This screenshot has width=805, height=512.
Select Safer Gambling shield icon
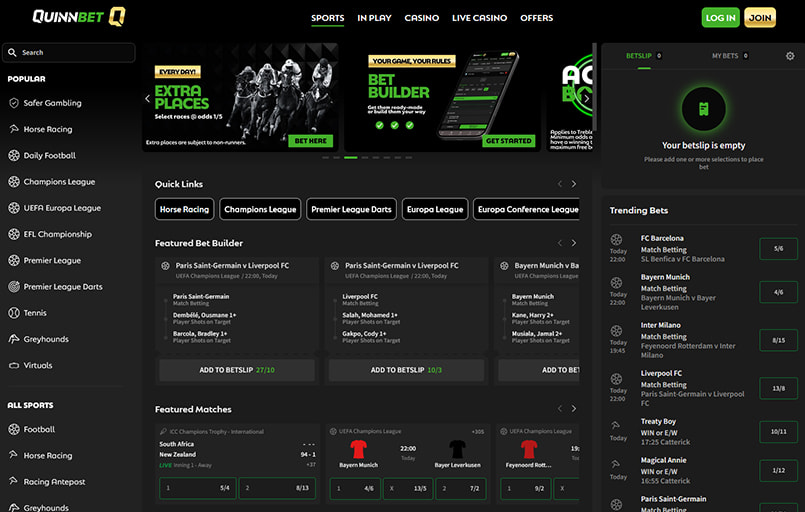pyautogui.click(x=14, y=103)
